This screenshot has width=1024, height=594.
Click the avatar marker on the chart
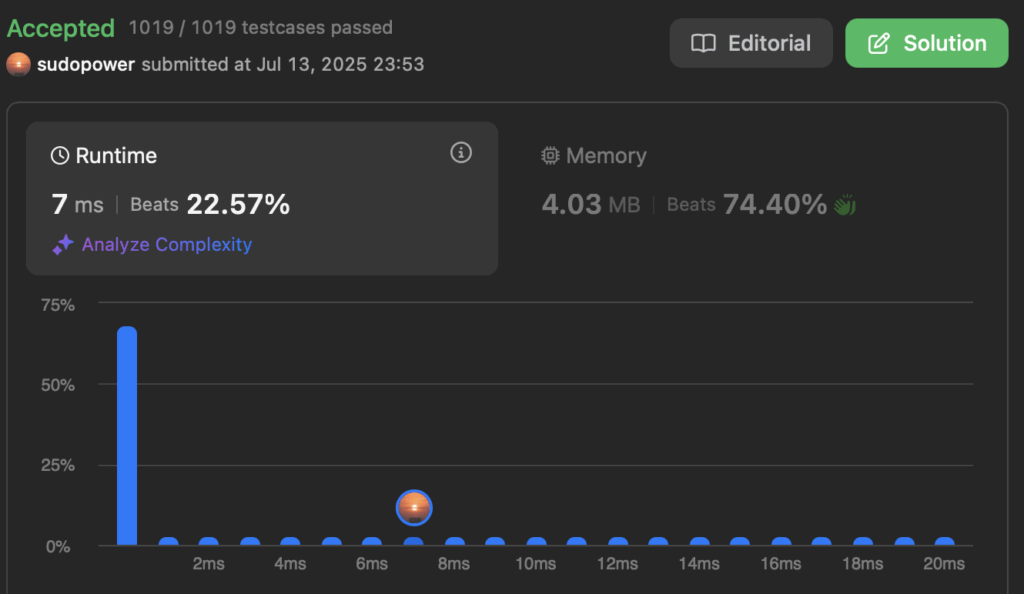(x=414, y=508)
